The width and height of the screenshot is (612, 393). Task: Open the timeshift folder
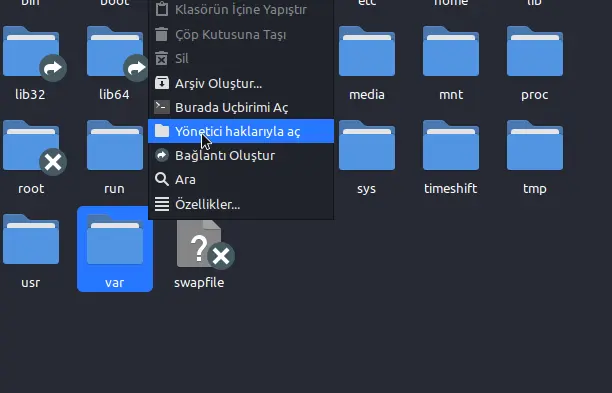coord(451,145)
